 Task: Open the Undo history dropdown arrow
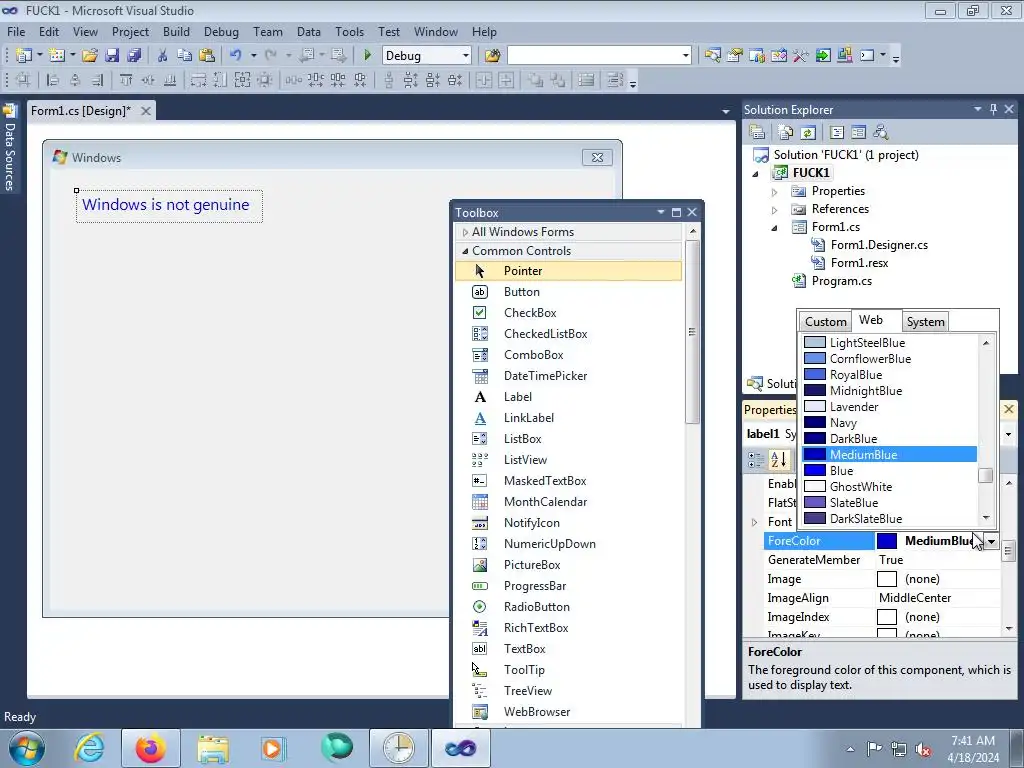coord(253,56)
